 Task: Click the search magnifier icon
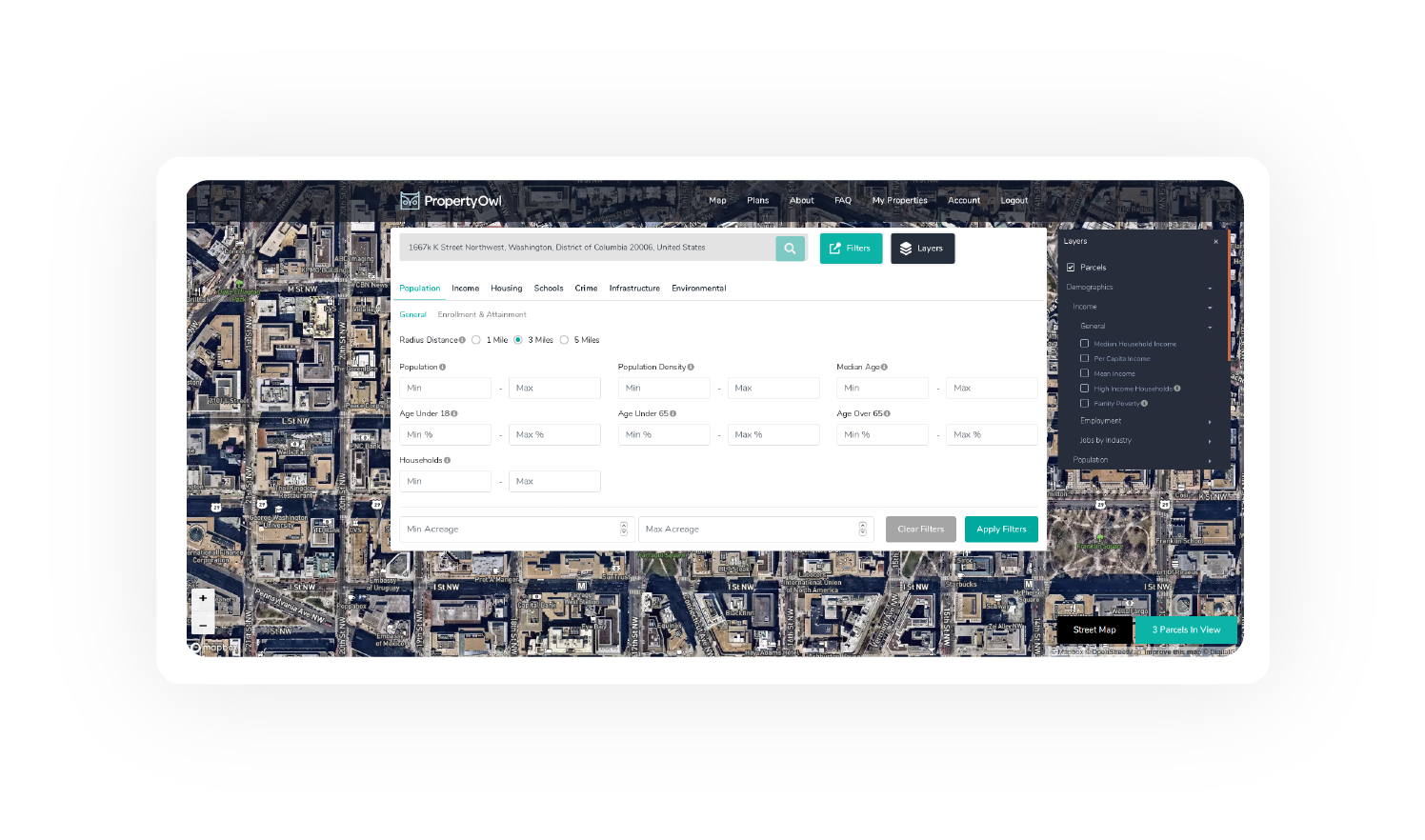[x=790, y=249]
